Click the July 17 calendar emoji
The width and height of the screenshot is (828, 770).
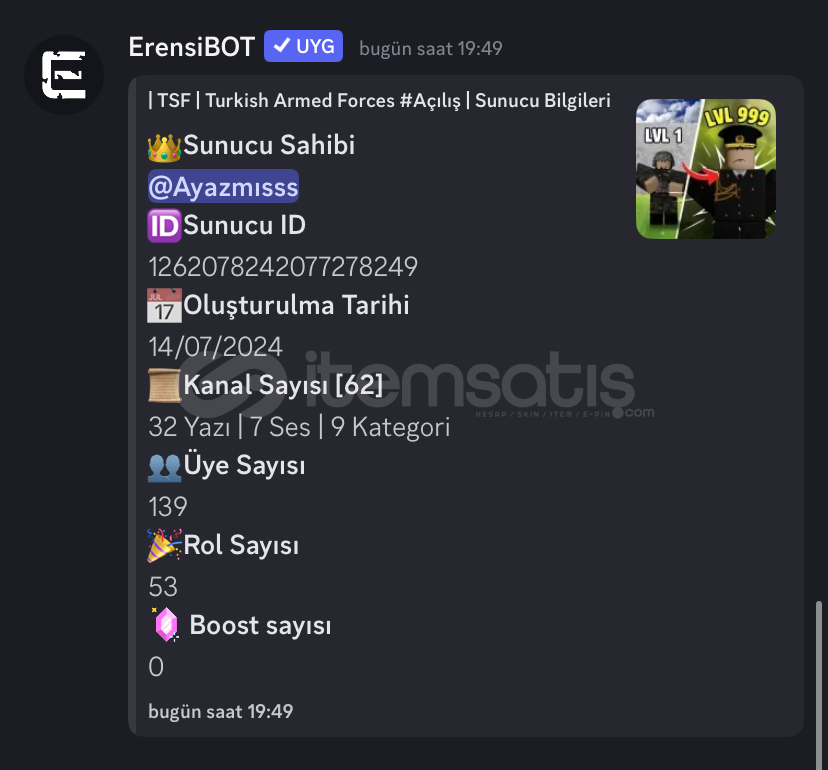pyautogui.click(x=164, y=306)
